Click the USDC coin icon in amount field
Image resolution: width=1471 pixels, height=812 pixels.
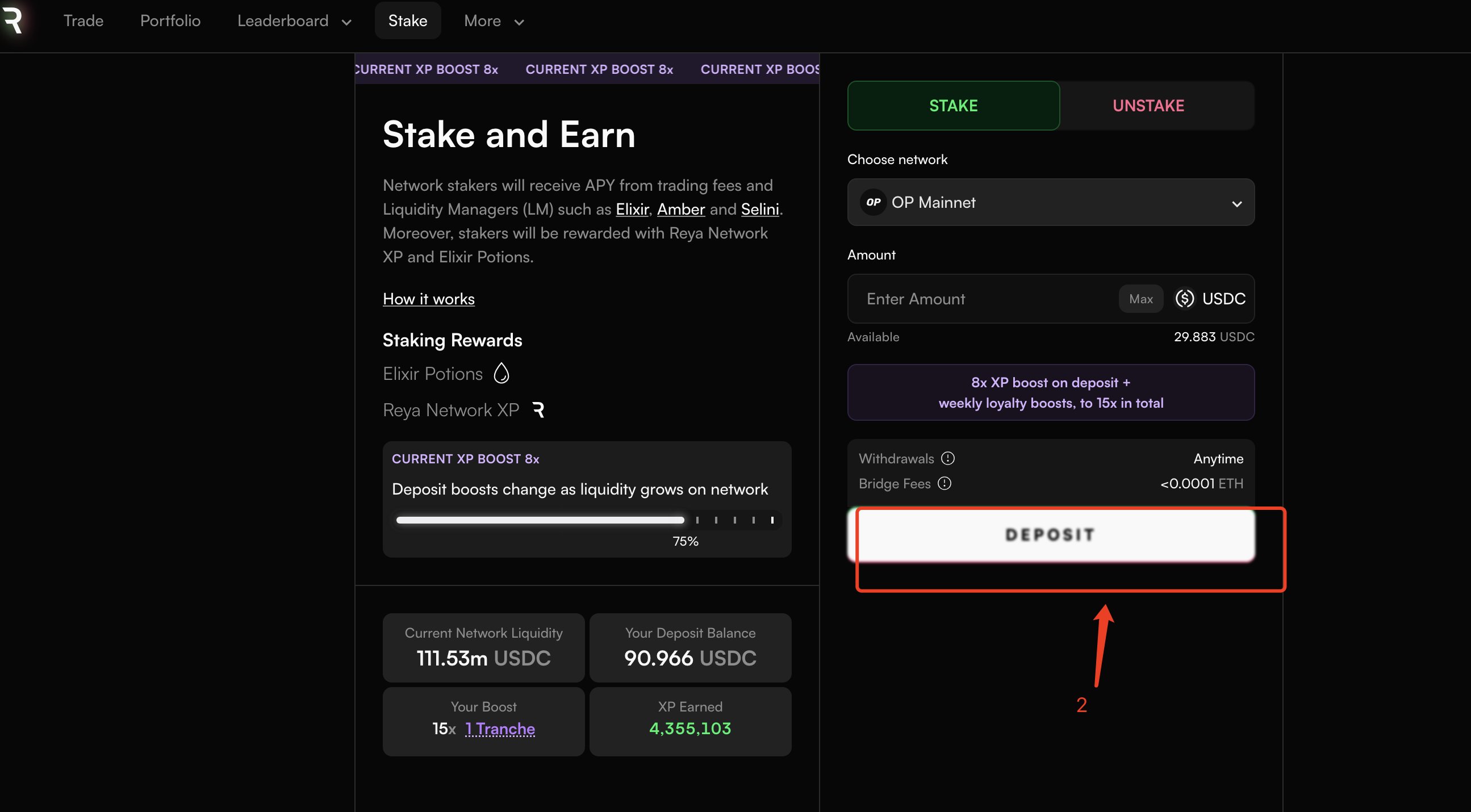pos(1184,299)
